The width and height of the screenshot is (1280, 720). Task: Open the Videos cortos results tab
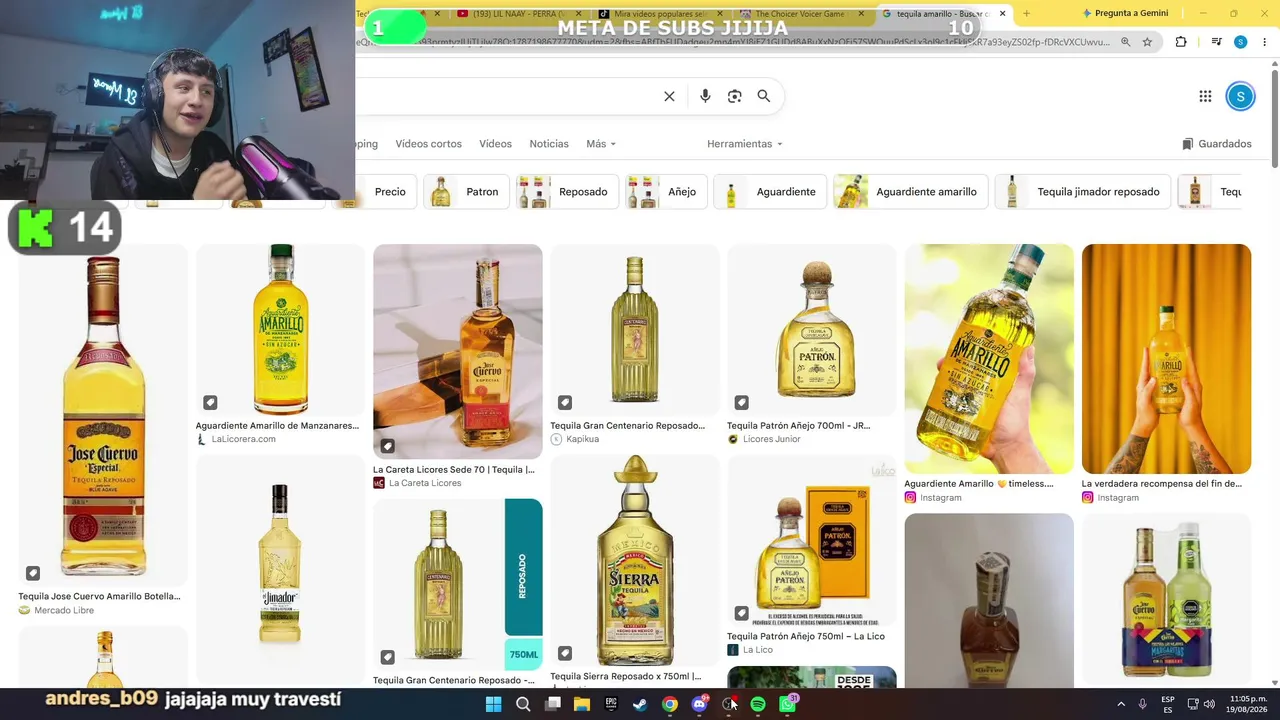(x=428, y=144)
